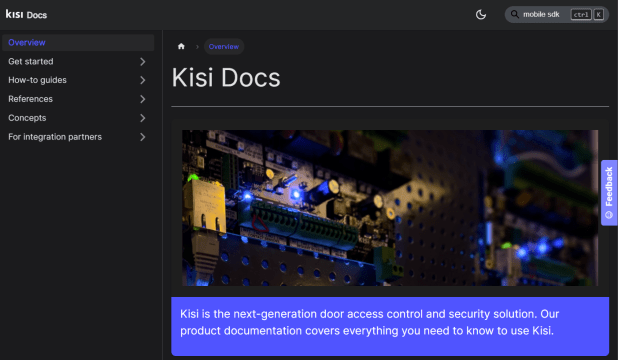Click the K key hint badge
640x360 pixels.
(x=598, y=15)
